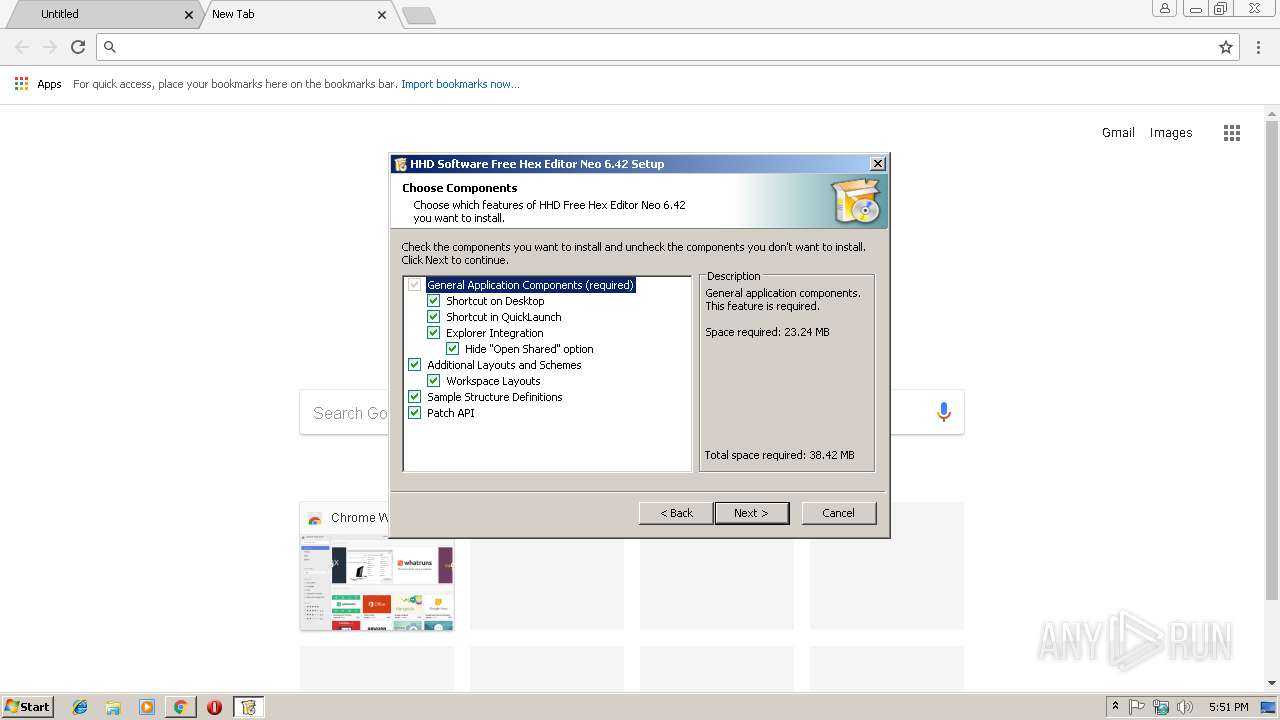Uncheck Additional Layouts and Schemes
This screenshot has height=720, width=1280.
pos(414,364)
